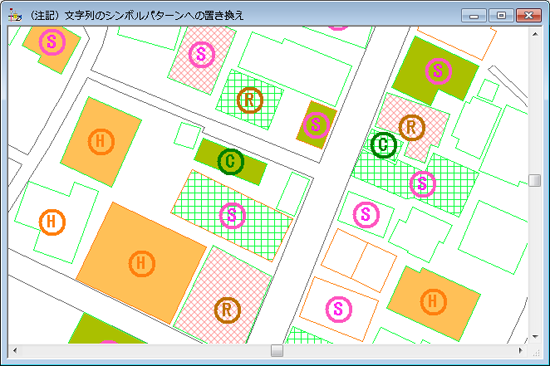The image size is (550, 366).
Task: Select the brown R symbol on green hatched block
Action: pos(250,100)
